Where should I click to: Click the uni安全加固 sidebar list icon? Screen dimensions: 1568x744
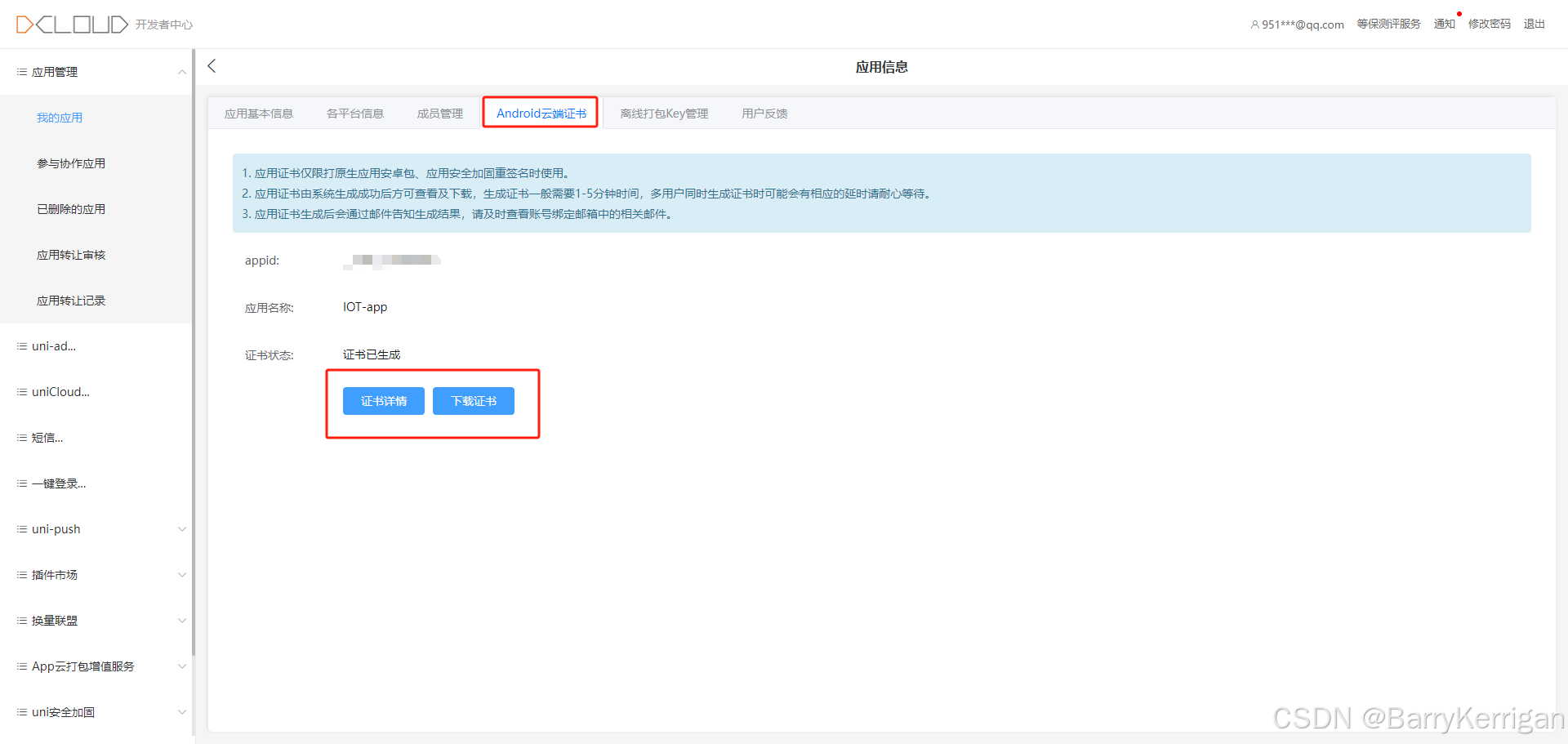tap(21, 711)
